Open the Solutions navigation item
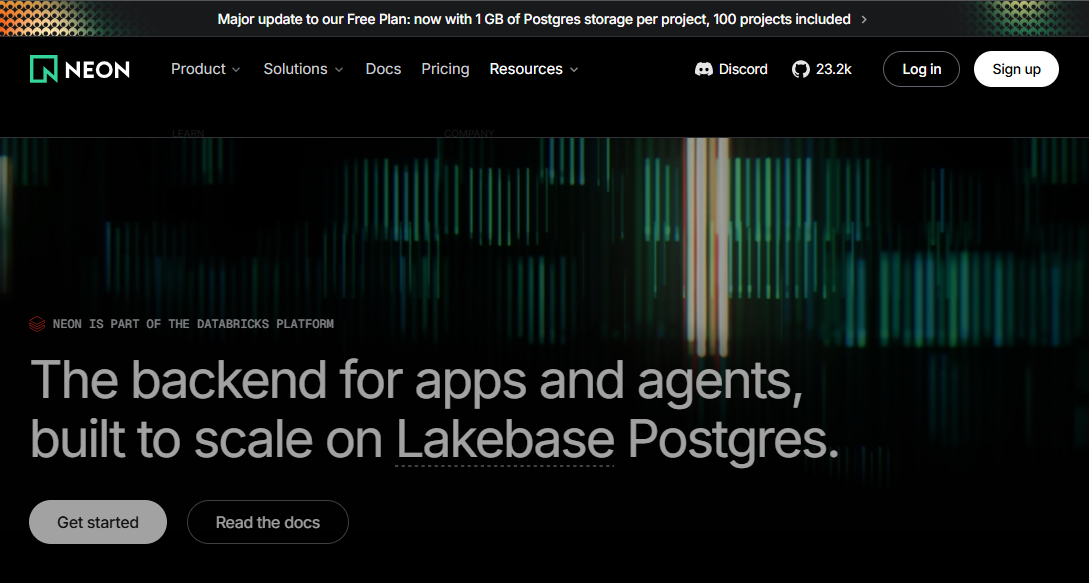 point(304,69)
